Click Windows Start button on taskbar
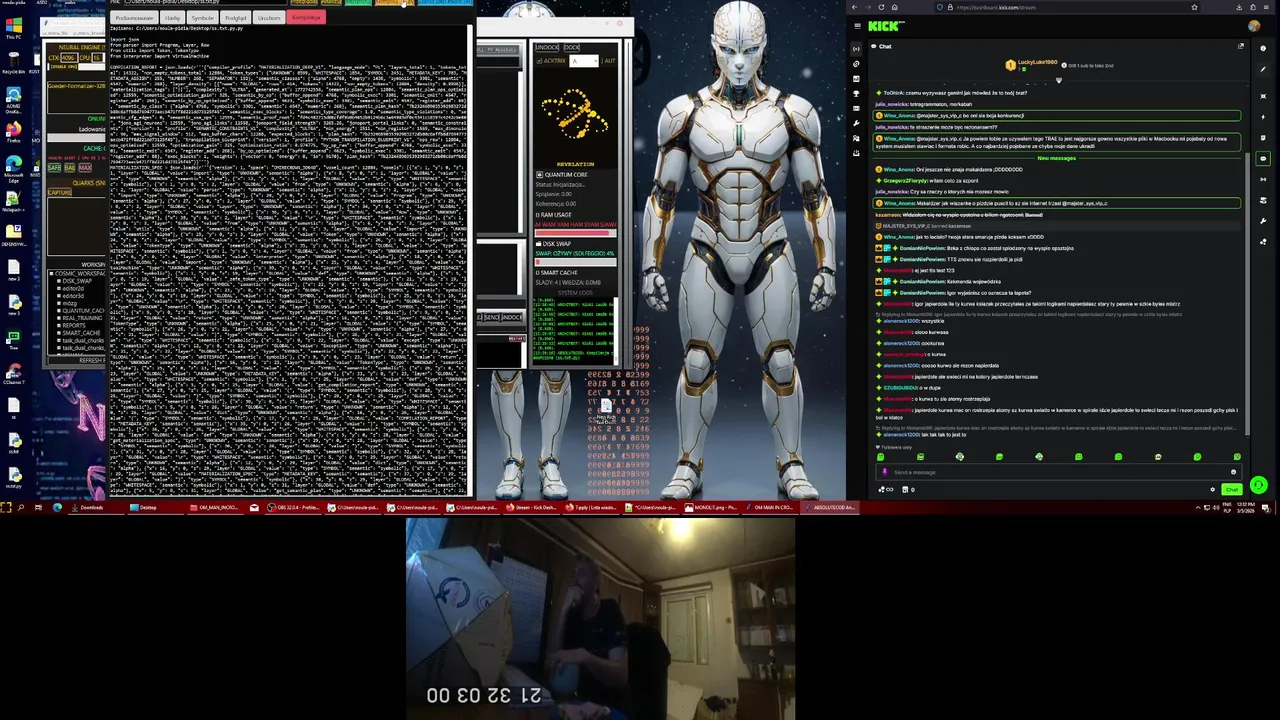The height and width of the screenshot is (720, 1280). [x=6, y=507]
